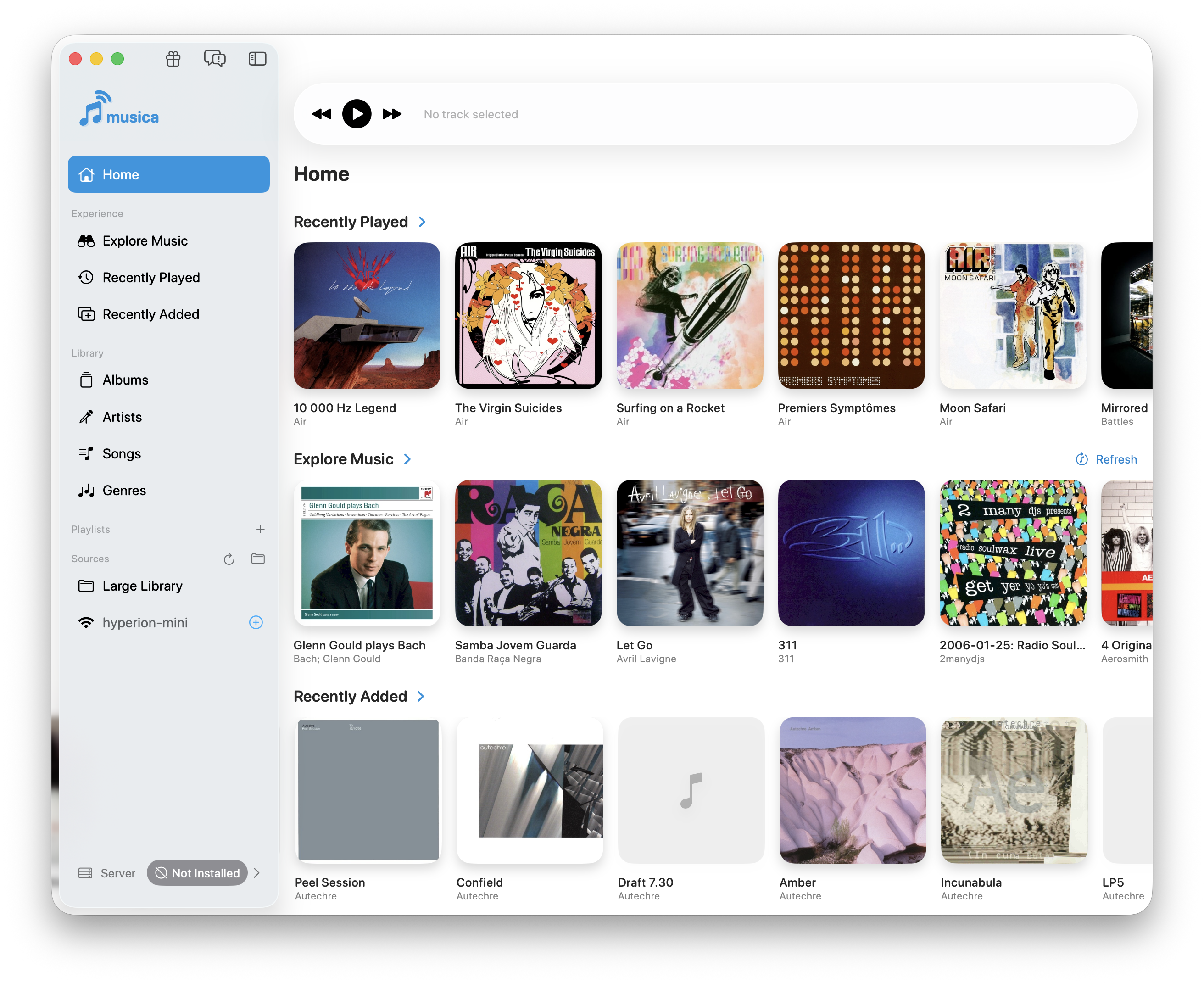Click the Bach; Glenn Gould artist text
Image resolution: width=1204 pixels, height=983 pixels.
[337, 659]
